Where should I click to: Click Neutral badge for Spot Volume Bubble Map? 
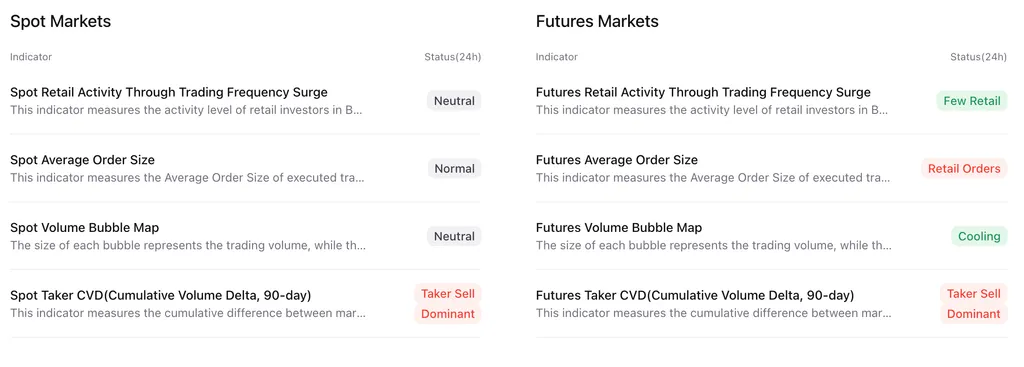[x=454, y=236]
